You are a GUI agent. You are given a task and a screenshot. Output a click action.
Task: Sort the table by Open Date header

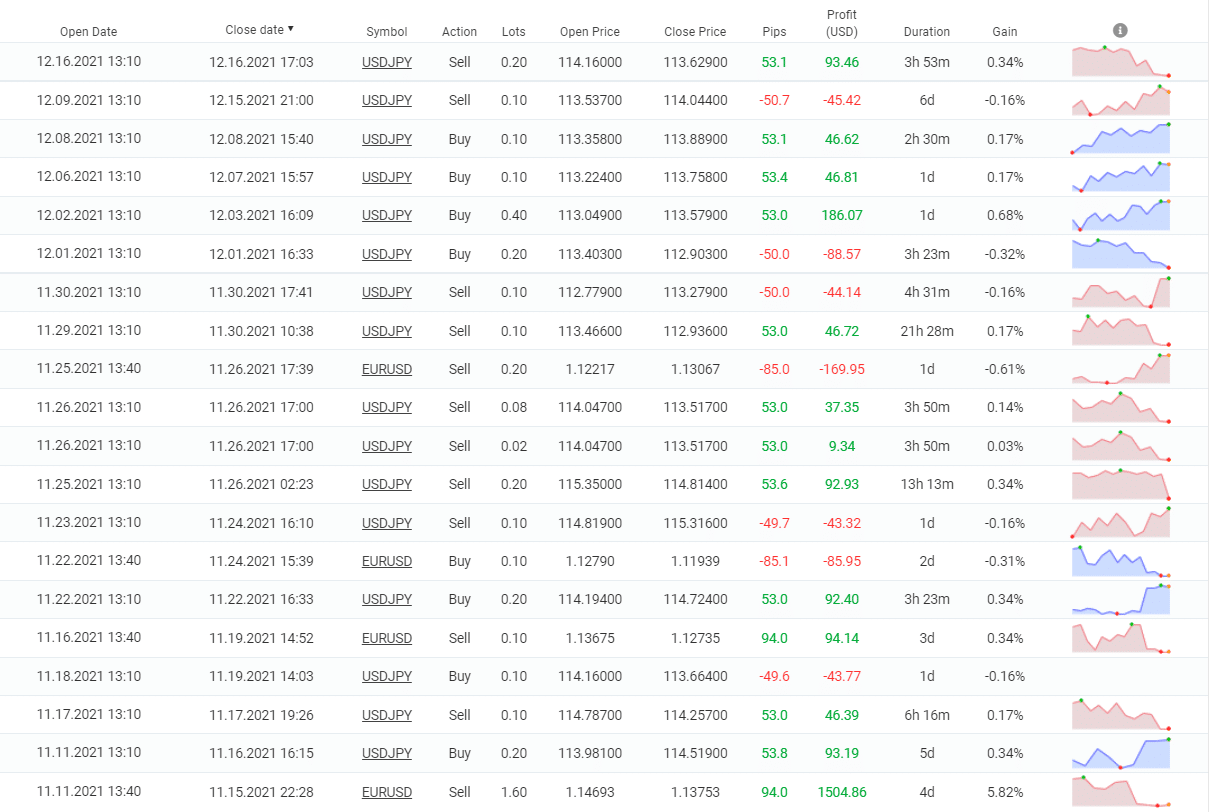point(88,32)
